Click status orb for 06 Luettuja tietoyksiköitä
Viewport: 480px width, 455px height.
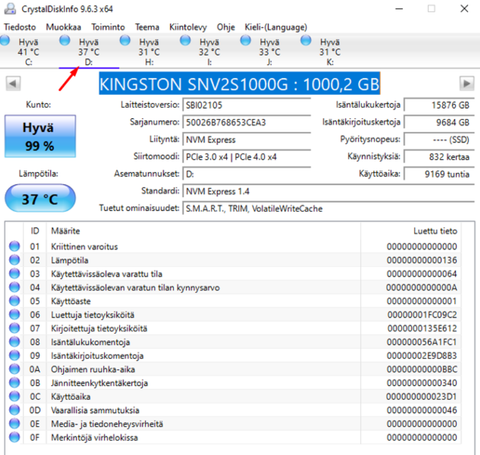[x=14, y=315]
